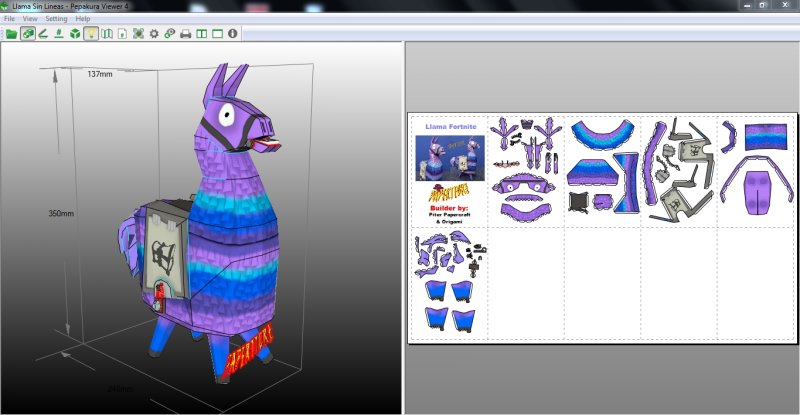
Task: Open the Help menu
Action: coord(83,19)
